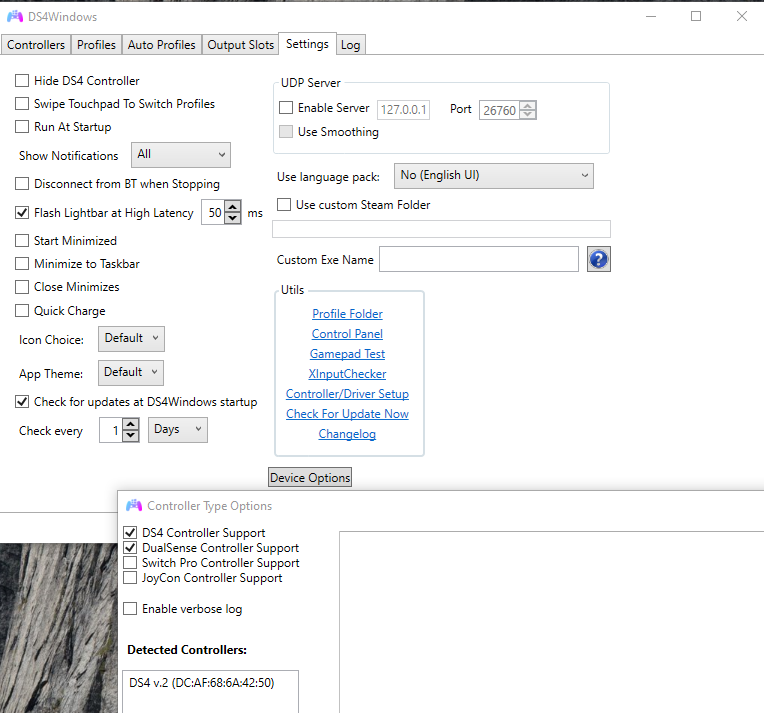This screenshot has width=764, height=713.
Task: Open the Show Notifications dropdown
Action: tap(181, 155)
